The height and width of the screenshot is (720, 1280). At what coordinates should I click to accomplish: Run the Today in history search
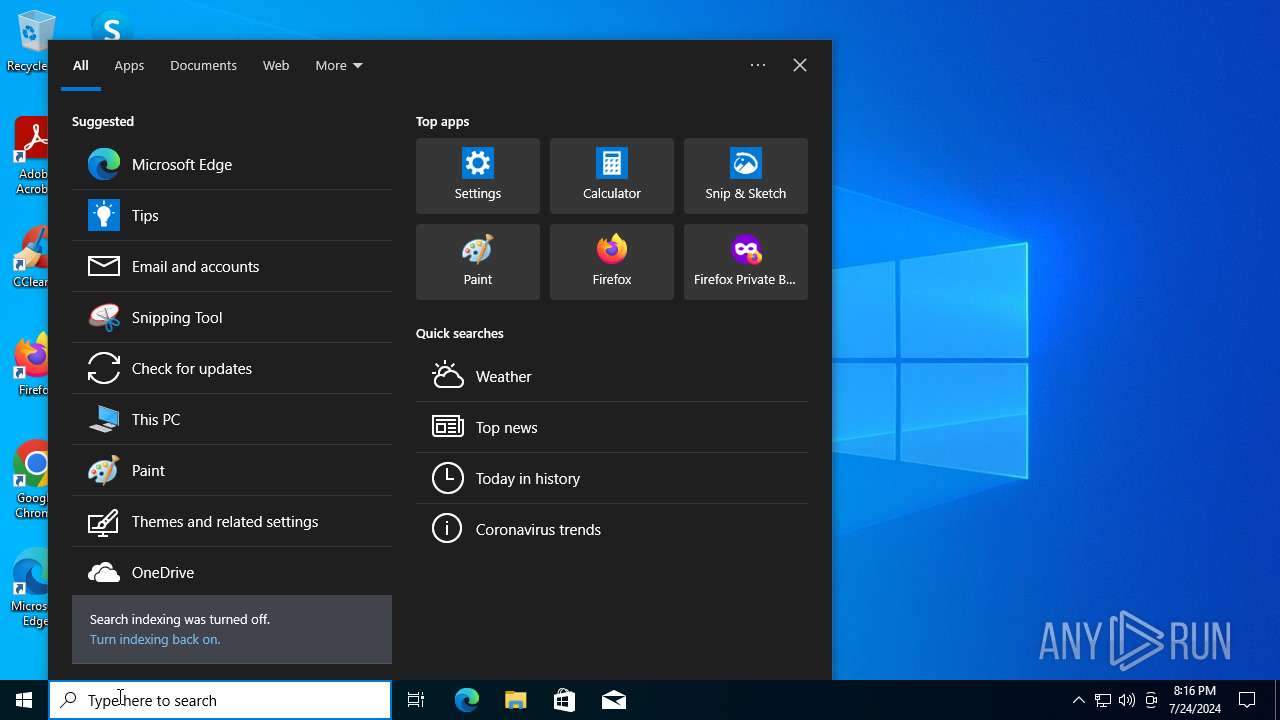tap(612, 478)
